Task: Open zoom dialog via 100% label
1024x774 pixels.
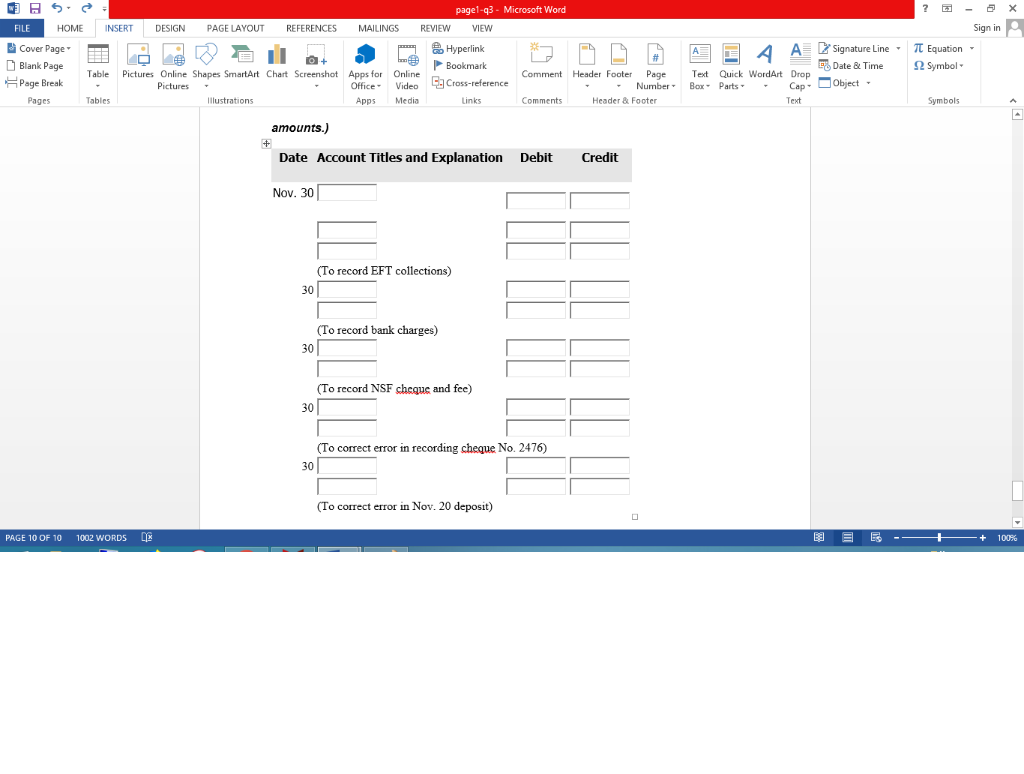Action: (x=1007, y=538)
